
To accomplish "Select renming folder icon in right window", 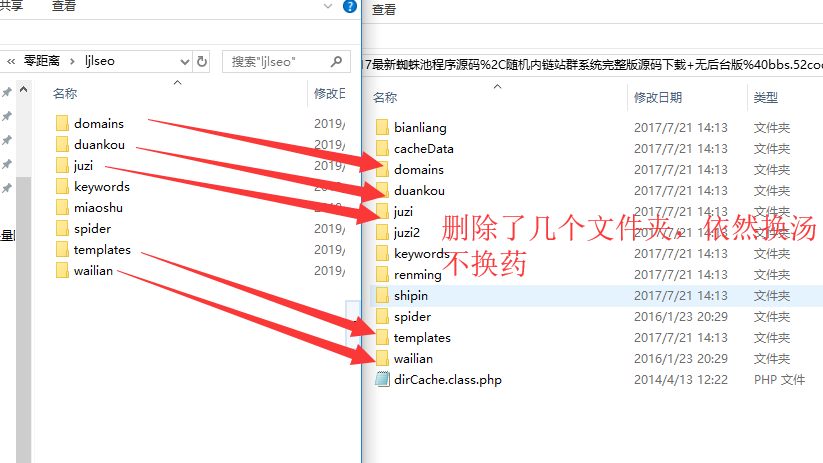I will pos(382,275).
